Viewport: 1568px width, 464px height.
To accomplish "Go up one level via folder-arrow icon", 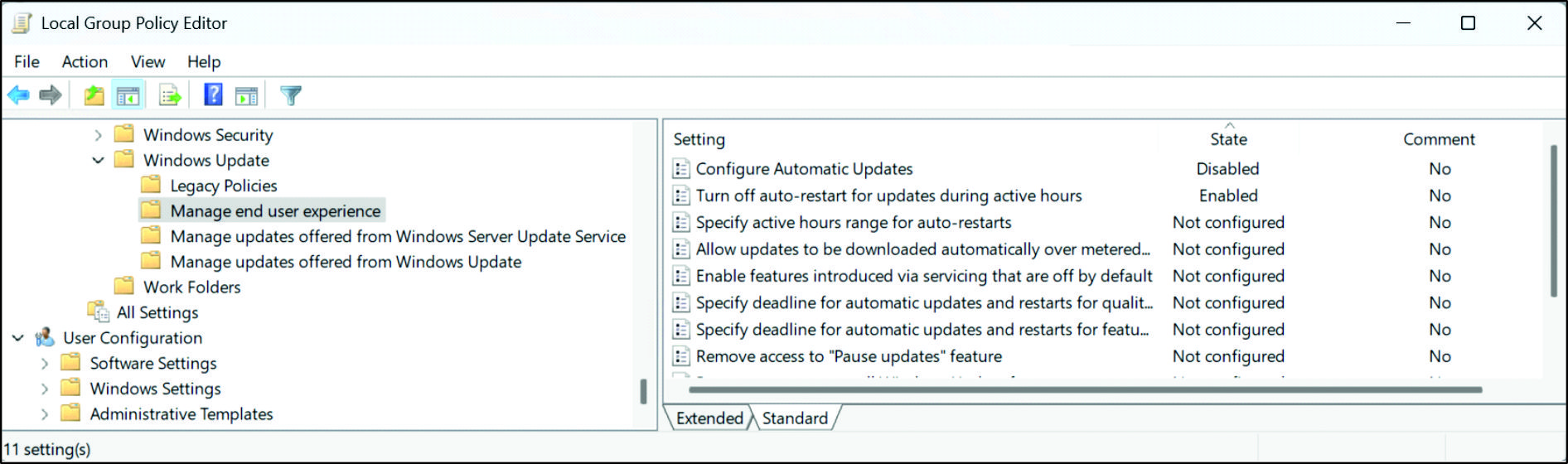I will tap(94, 95).
